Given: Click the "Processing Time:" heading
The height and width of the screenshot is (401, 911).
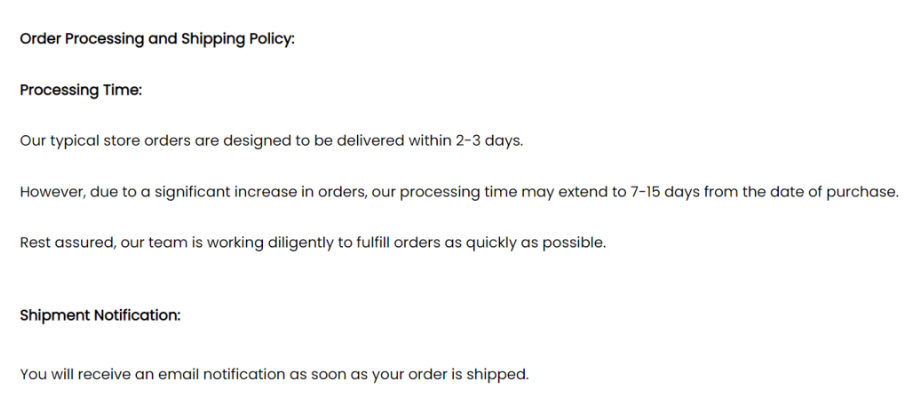Looking at the screenshot, I should click(x=81, y=90).
